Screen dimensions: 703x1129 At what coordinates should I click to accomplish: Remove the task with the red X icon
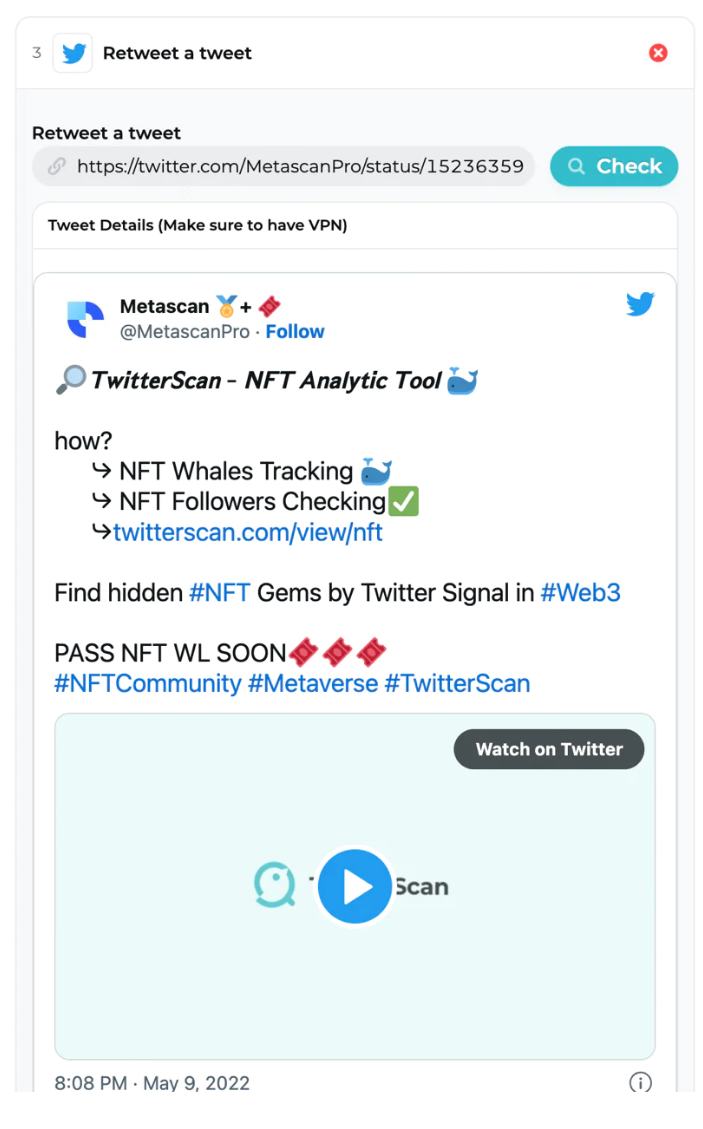658,53
